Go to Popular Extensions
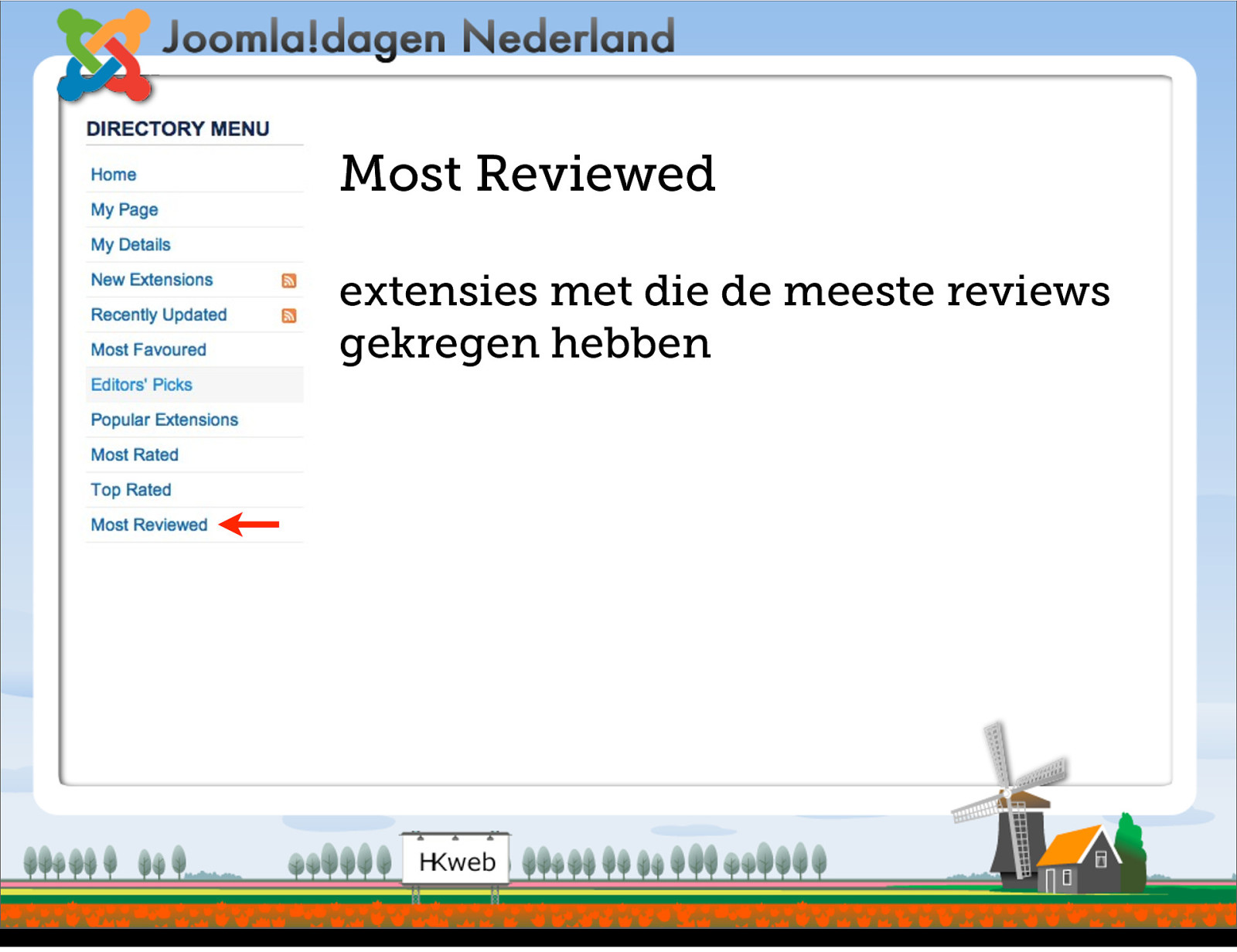This screenshot has width=1237, height=952. pyautogui.click(x=165, y=420)
